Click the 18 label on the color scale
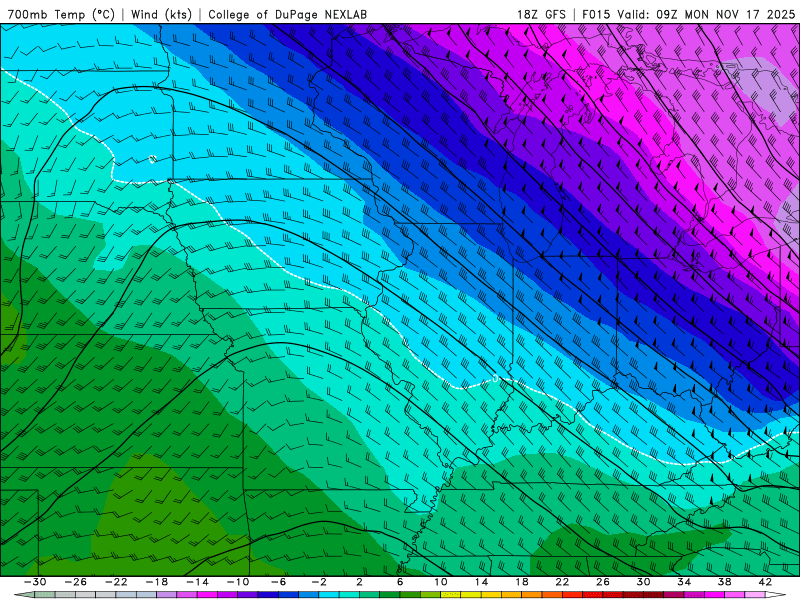This screenshot has height=600, width=800. [521, 582]
